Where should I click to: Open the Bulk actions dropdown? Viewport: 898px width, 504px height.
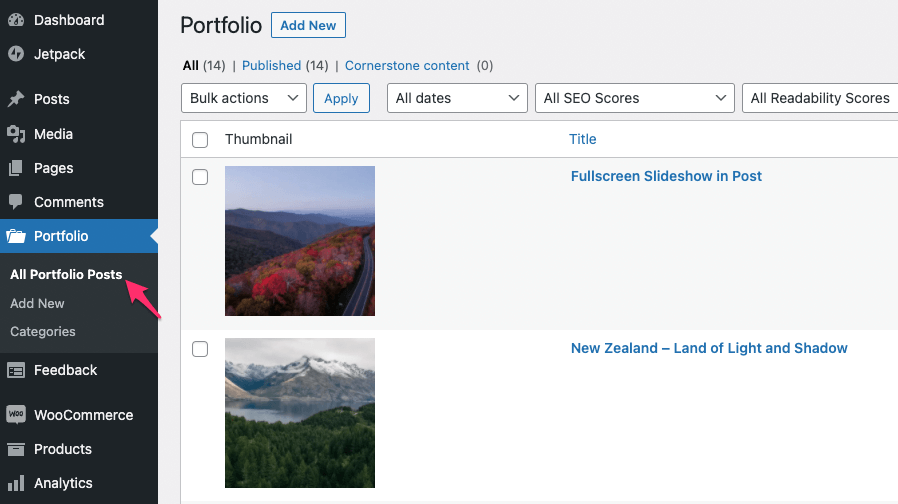[x=243, y=98]
